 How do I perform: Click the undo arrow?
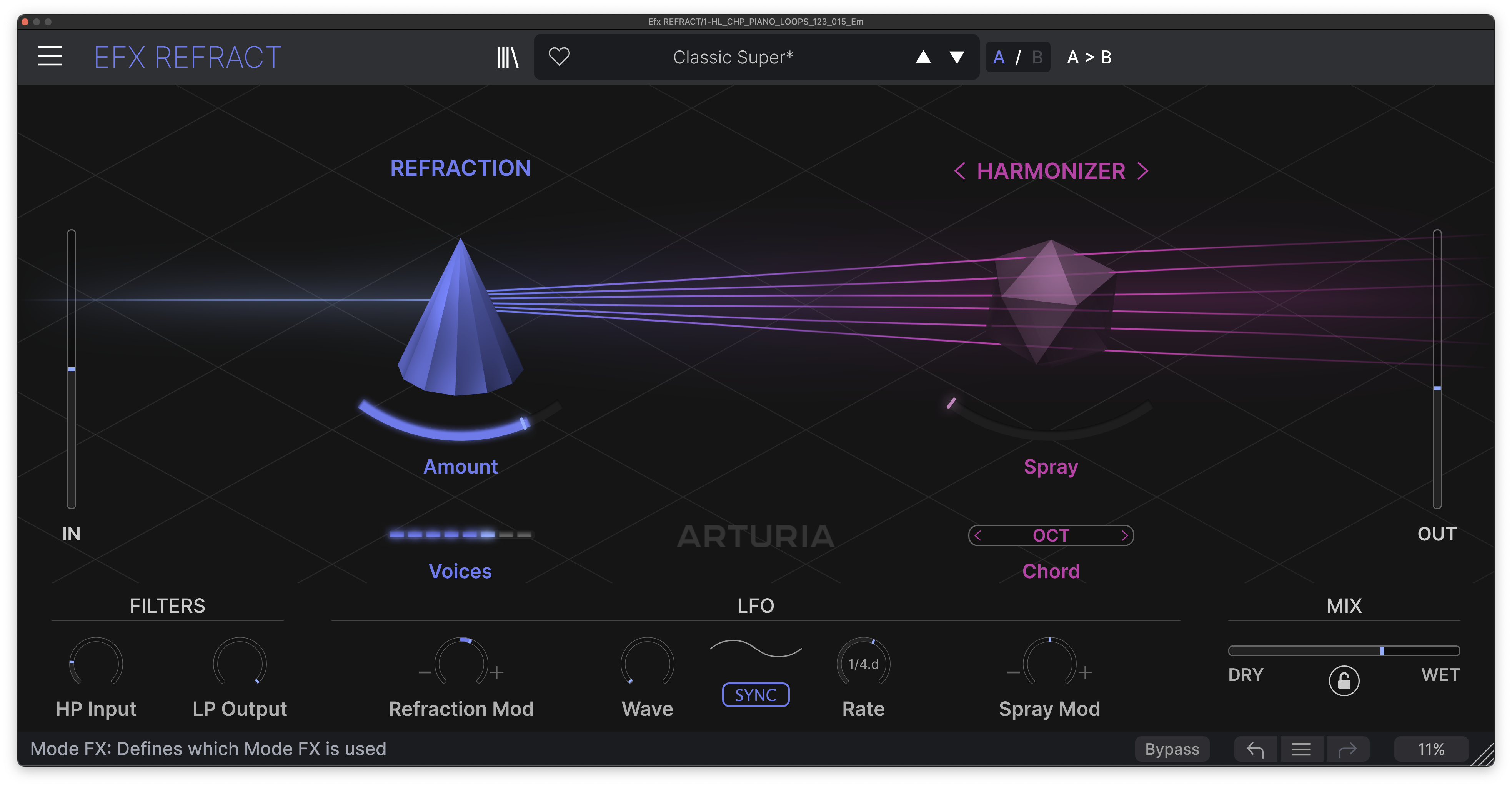(x=1255, y=749)
